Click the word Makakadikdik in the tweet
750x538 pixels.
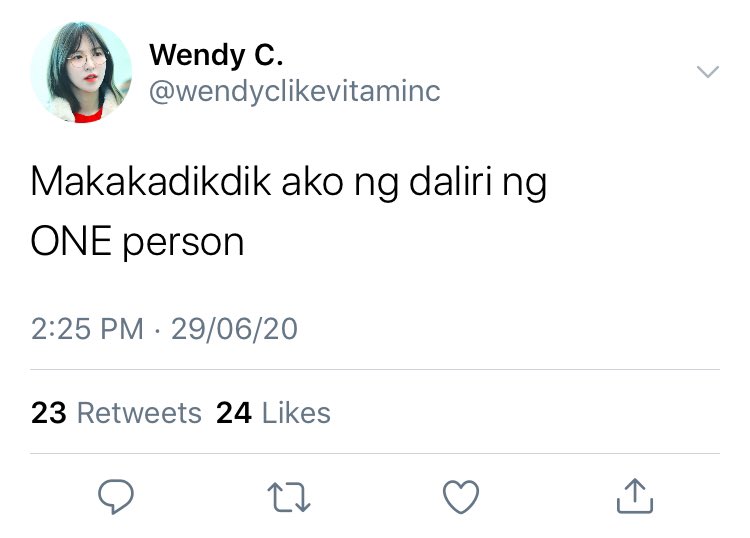point(151,181)
